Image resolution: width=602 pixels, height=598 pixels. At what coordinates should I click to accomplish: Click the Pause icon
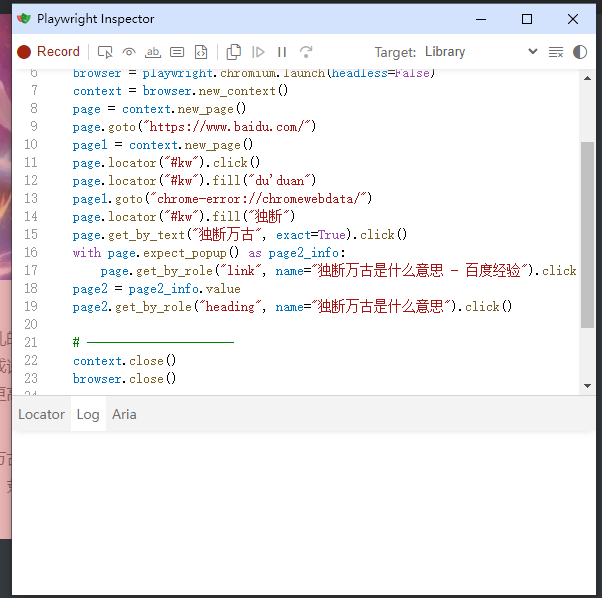[x=282, y=52]
